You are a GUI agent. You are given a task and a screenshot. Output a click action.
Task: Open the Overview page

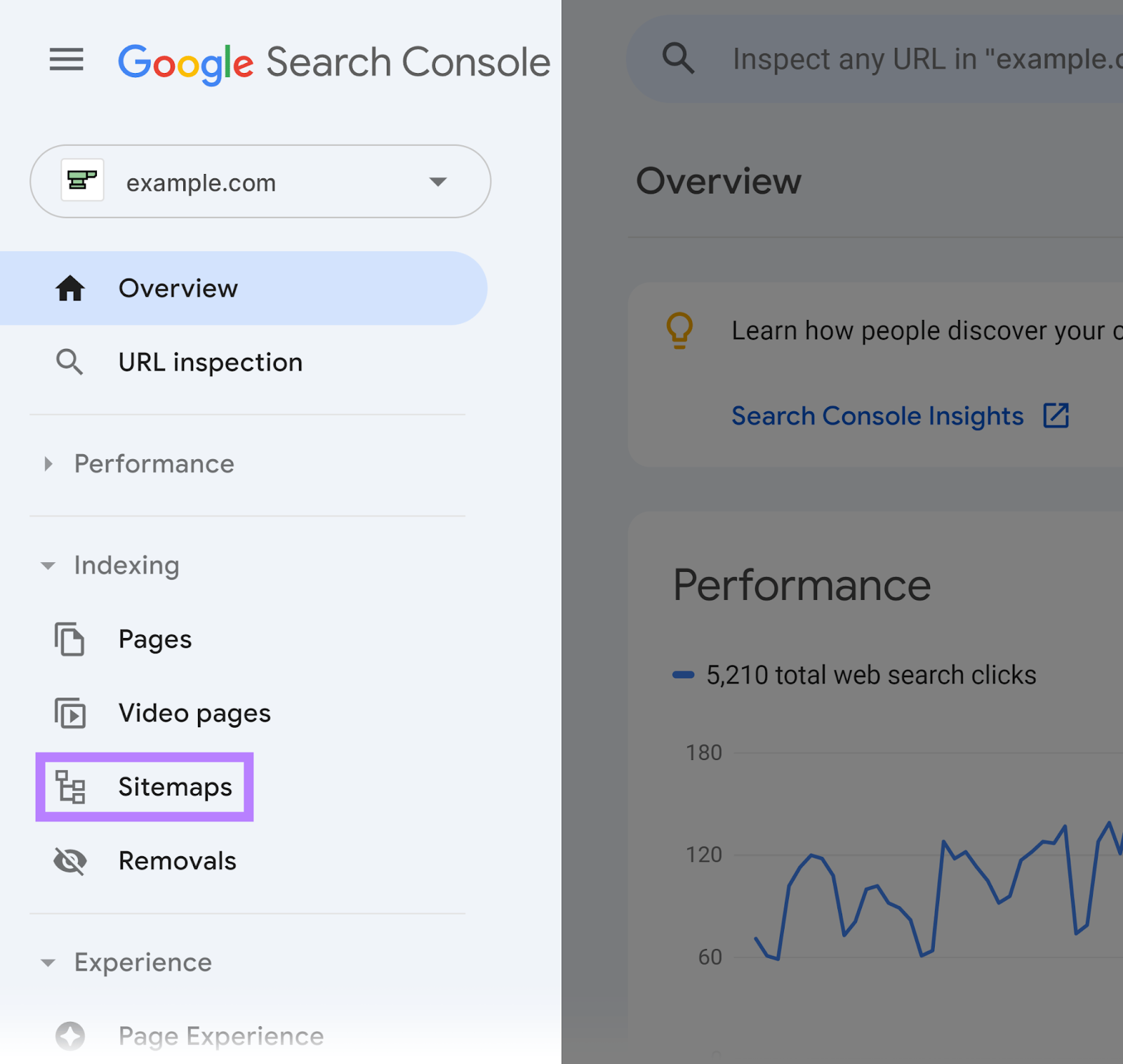click(178, 288)
